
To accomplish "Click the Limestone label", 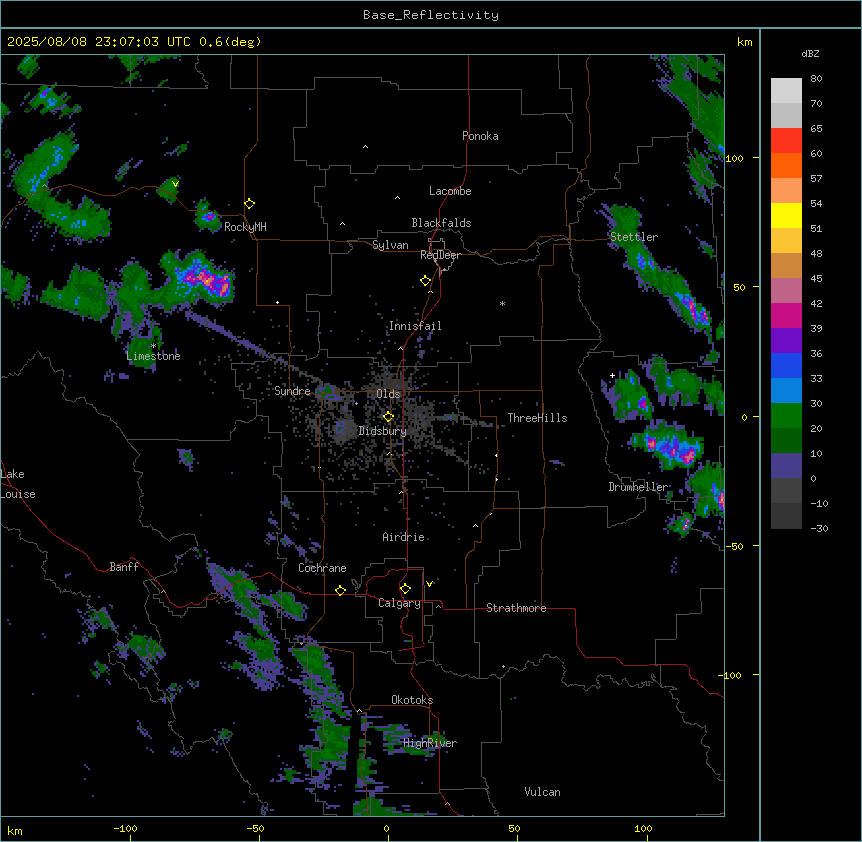I will pos(153,356).
